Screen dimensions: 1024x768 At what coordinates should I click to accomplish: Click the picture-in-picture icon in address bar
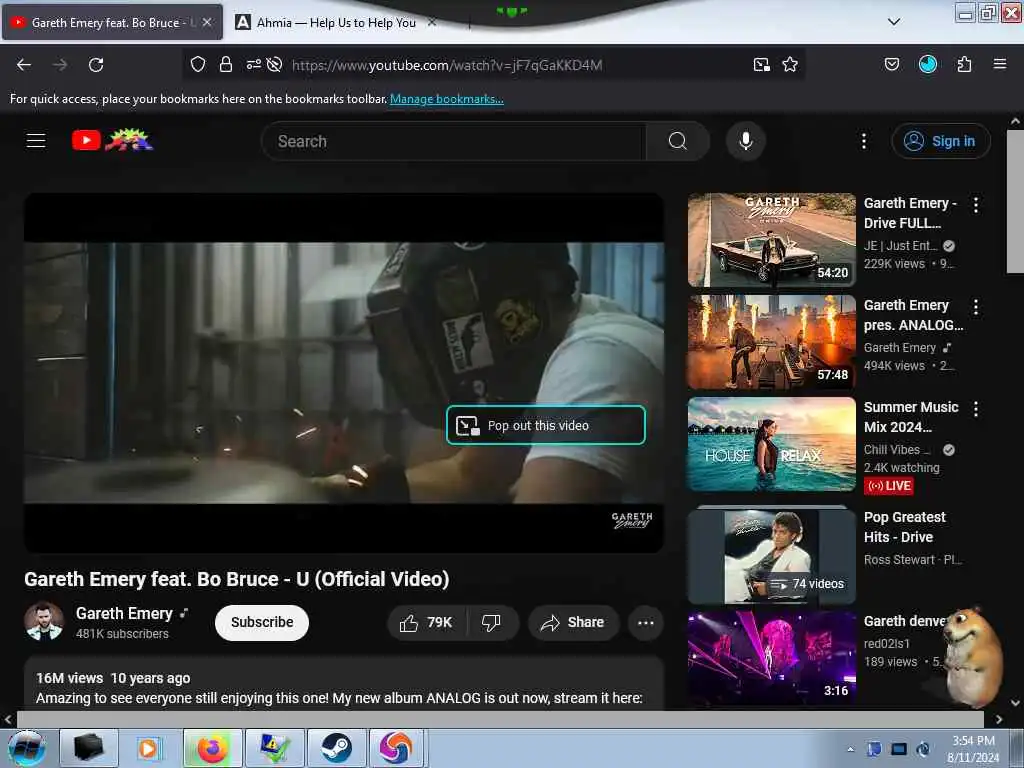761,64
